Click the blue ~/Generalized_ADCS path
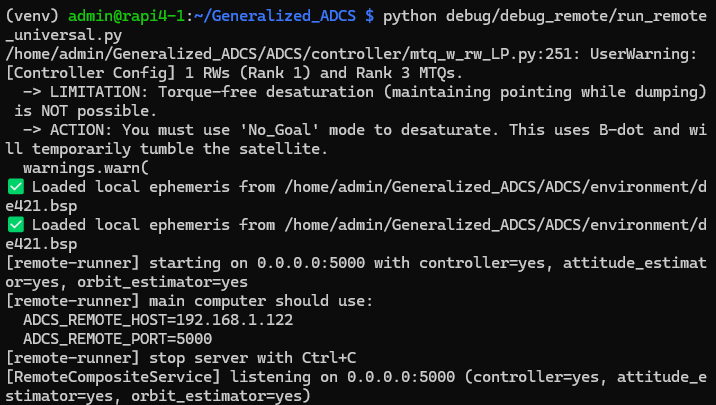Screen dimensions: 716x405 pyautogui.click(x=275, y=16)
